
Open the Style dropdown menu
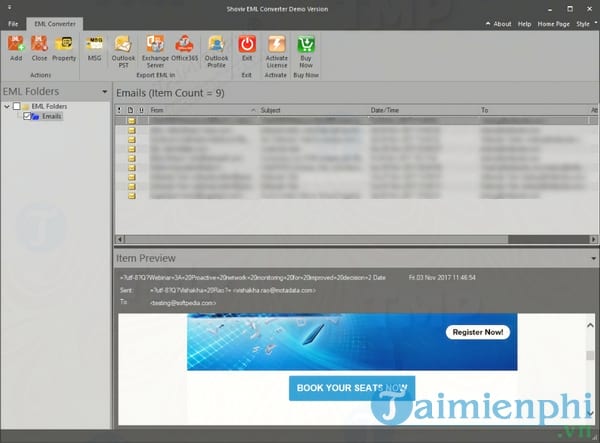click(x=586, y=24)
